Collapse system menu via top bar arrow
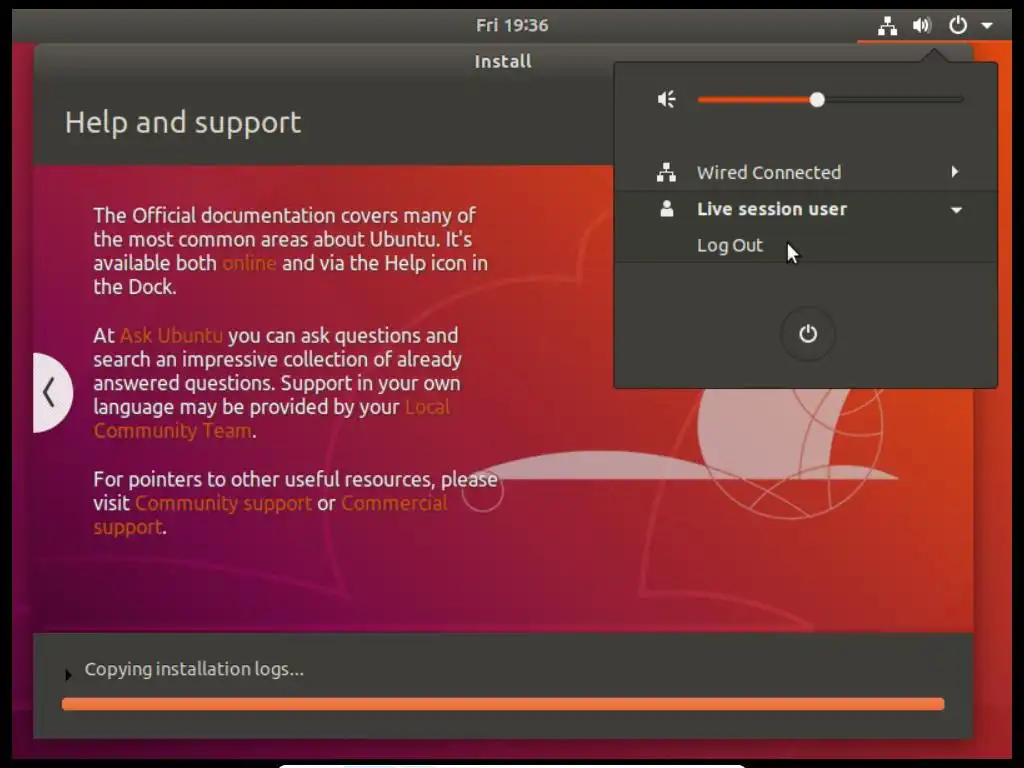The width and height of the screenshot is (1024, 768). pyautogui.click(x=987, y=26)
